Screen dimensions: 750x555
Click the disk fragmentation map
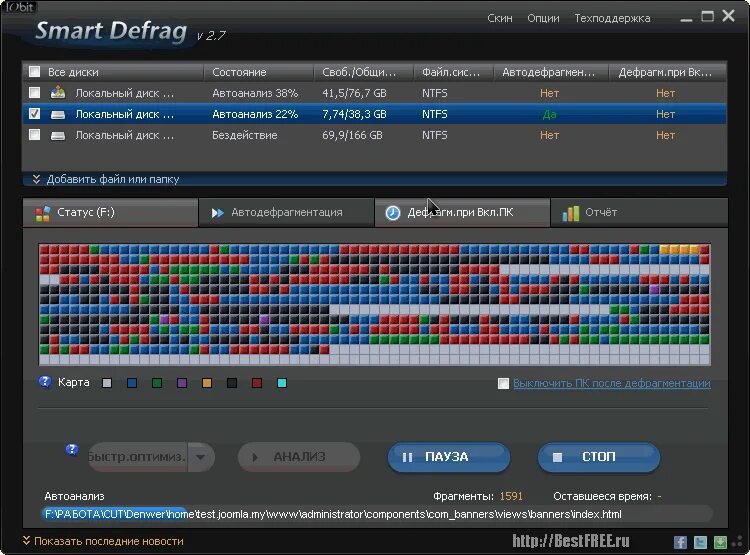tap(375, 304)
